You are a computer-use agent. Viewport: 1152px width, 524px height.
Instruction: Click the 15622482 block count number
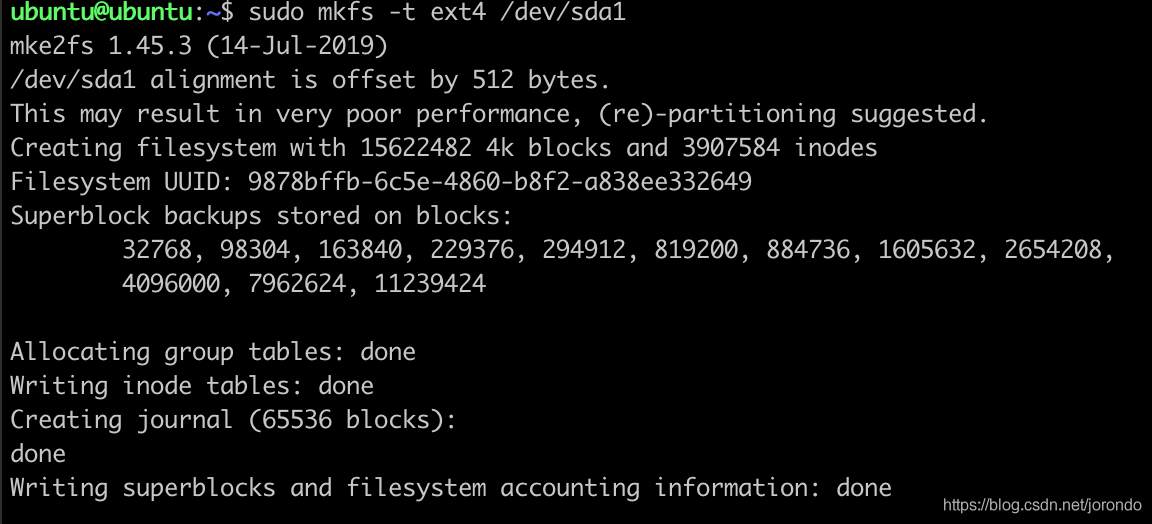pyautogui.click(x=416, y=148)
